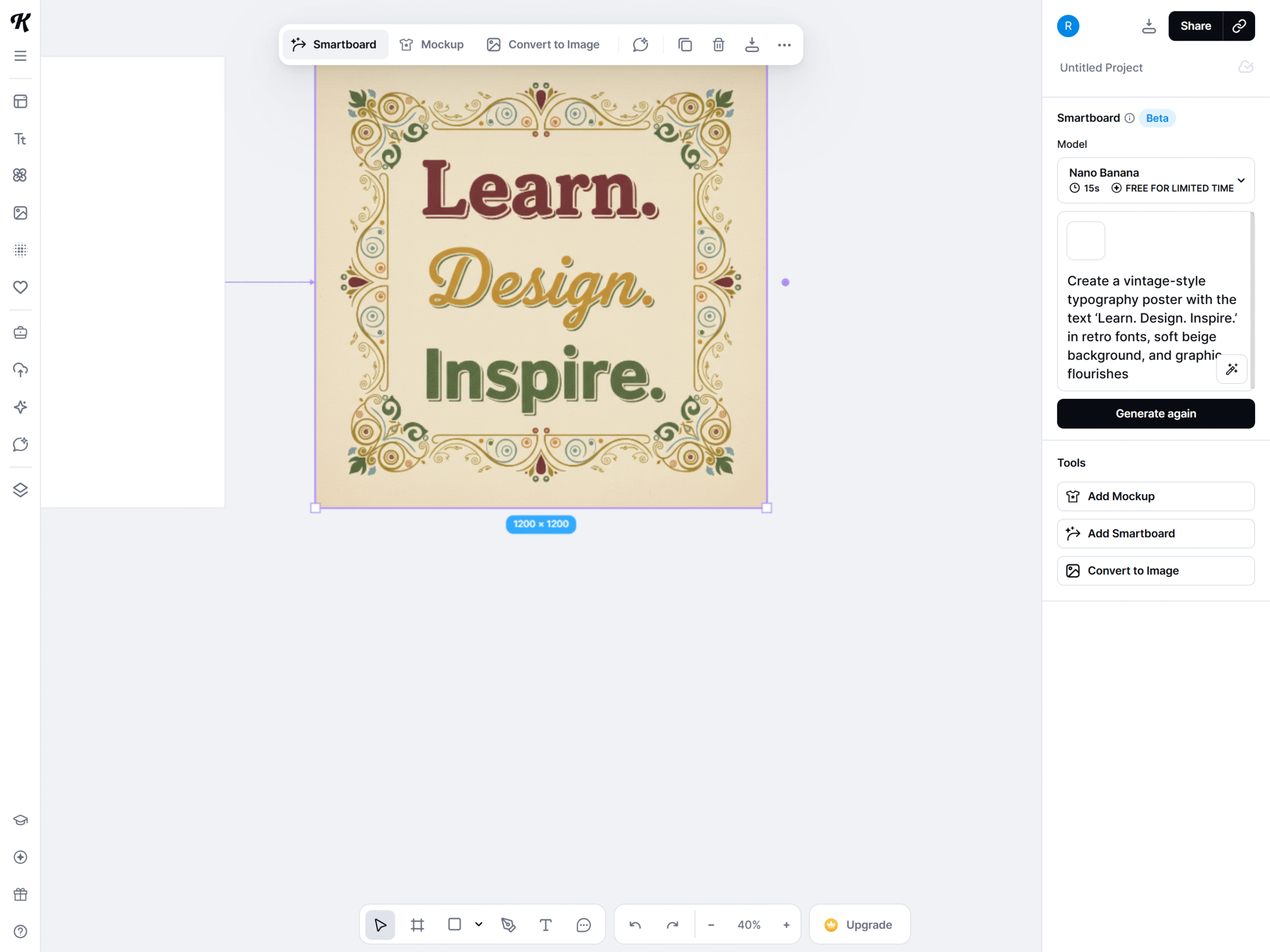
Task: Select Convert to Image in top toolbar
Action: 543,45
